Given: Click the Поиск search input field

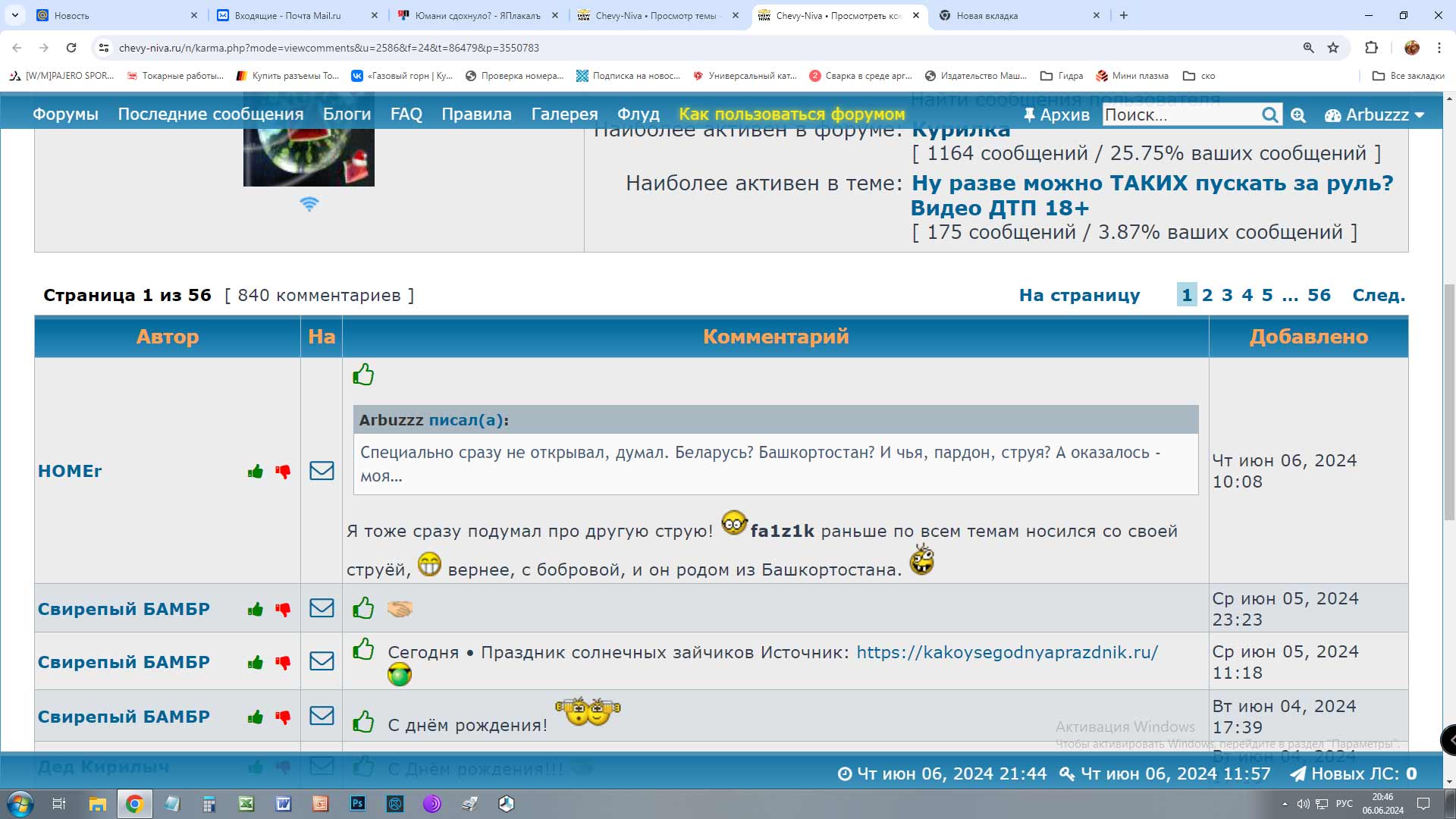Looking at the screenshot, I should 1179,115.
